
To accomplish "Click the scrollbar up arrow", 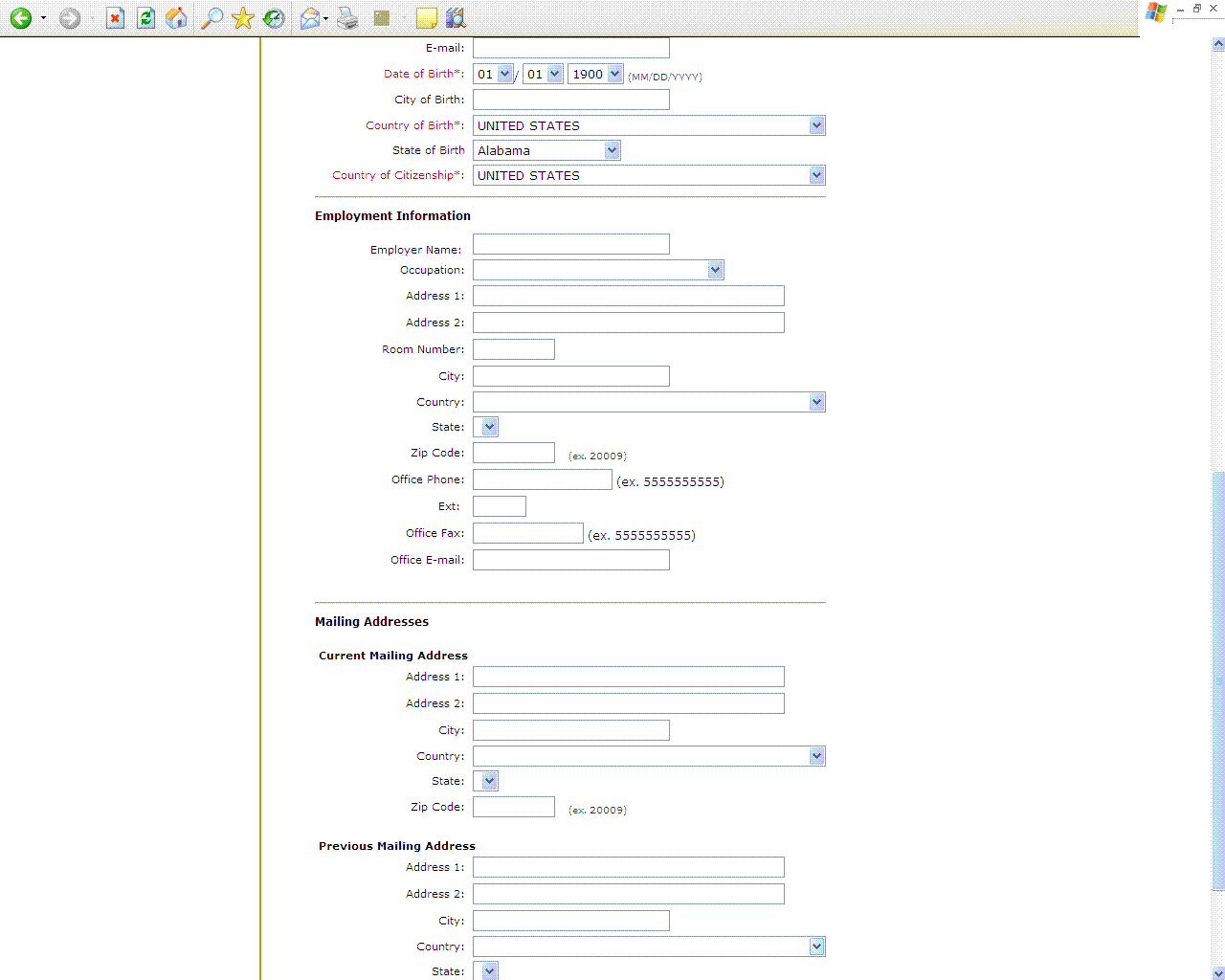I will 1218,43.
